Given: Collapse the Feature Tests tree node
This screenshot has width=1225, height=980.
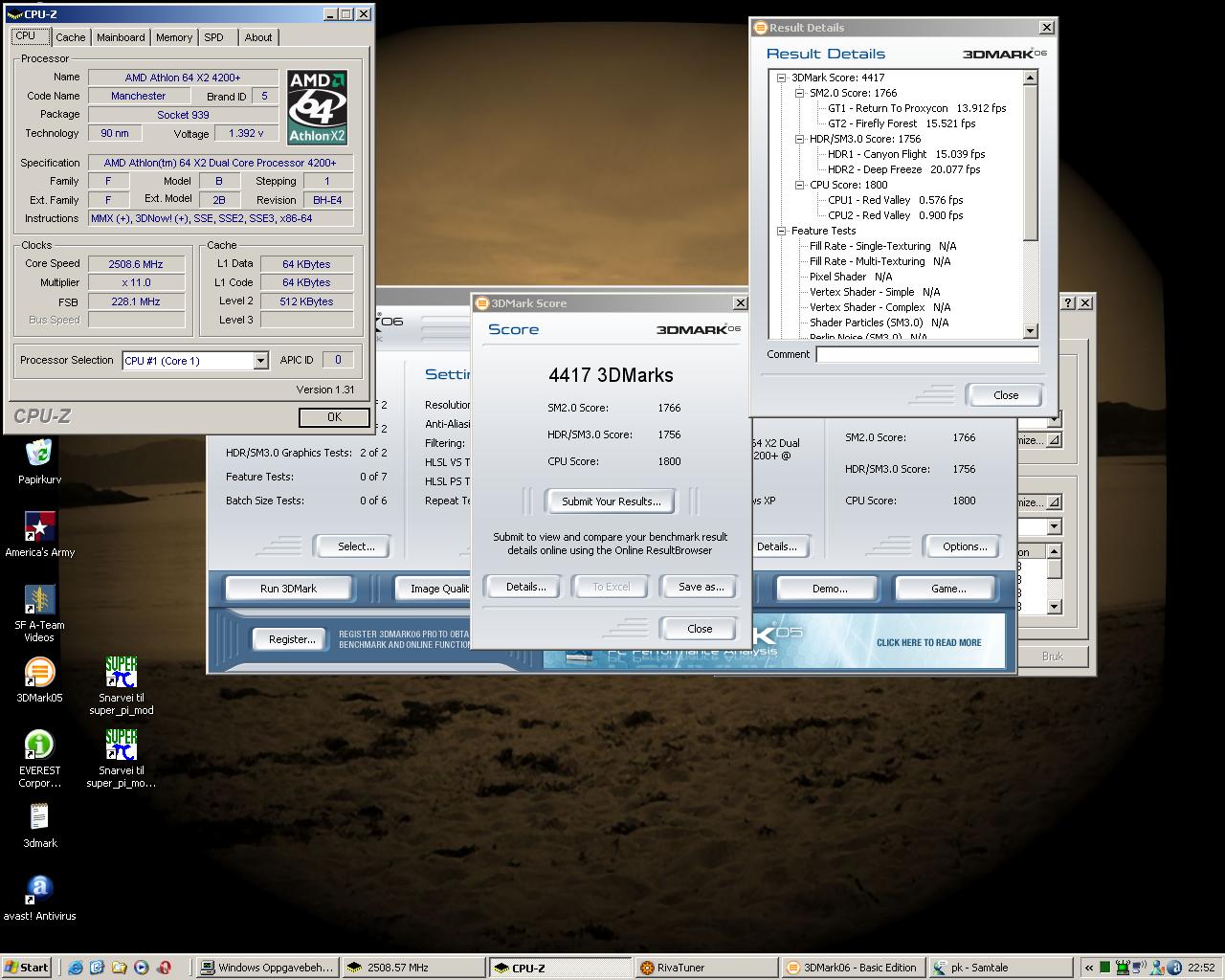Looking at the screenshot, I should 781,231.
